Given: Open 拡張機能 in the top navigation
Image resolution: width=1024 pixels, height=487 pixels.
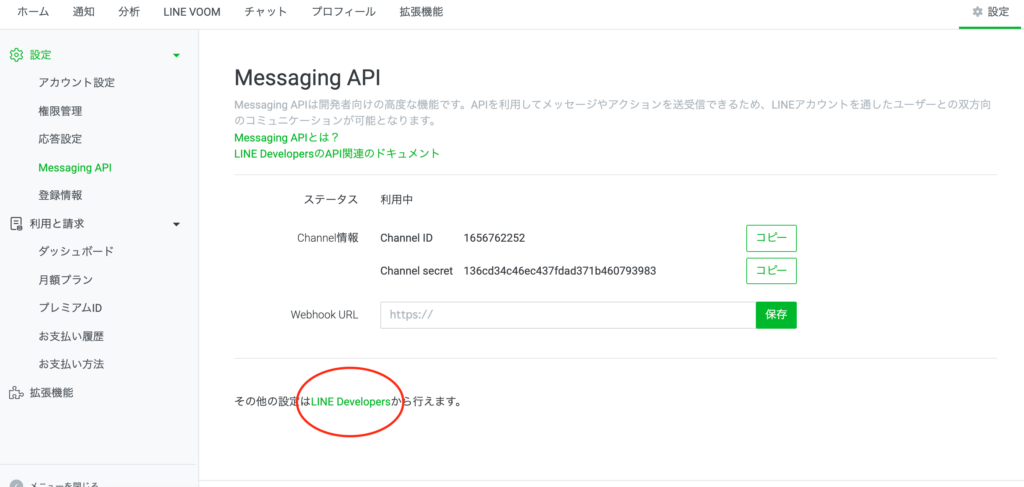Looking at the screenshot, I should [x=421, y=12].
